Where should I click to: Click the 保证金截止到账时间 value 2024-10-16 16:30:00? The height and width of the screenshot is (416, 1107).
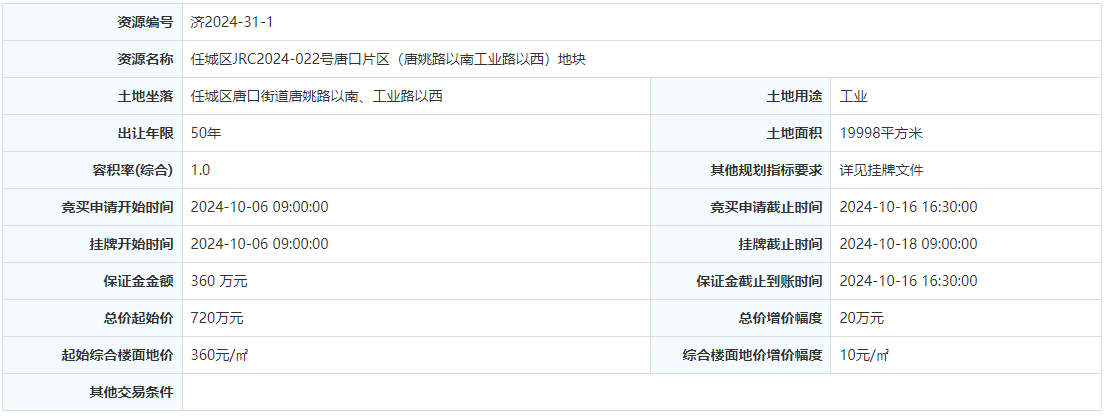pyautogui.click(x=908, y=281)
